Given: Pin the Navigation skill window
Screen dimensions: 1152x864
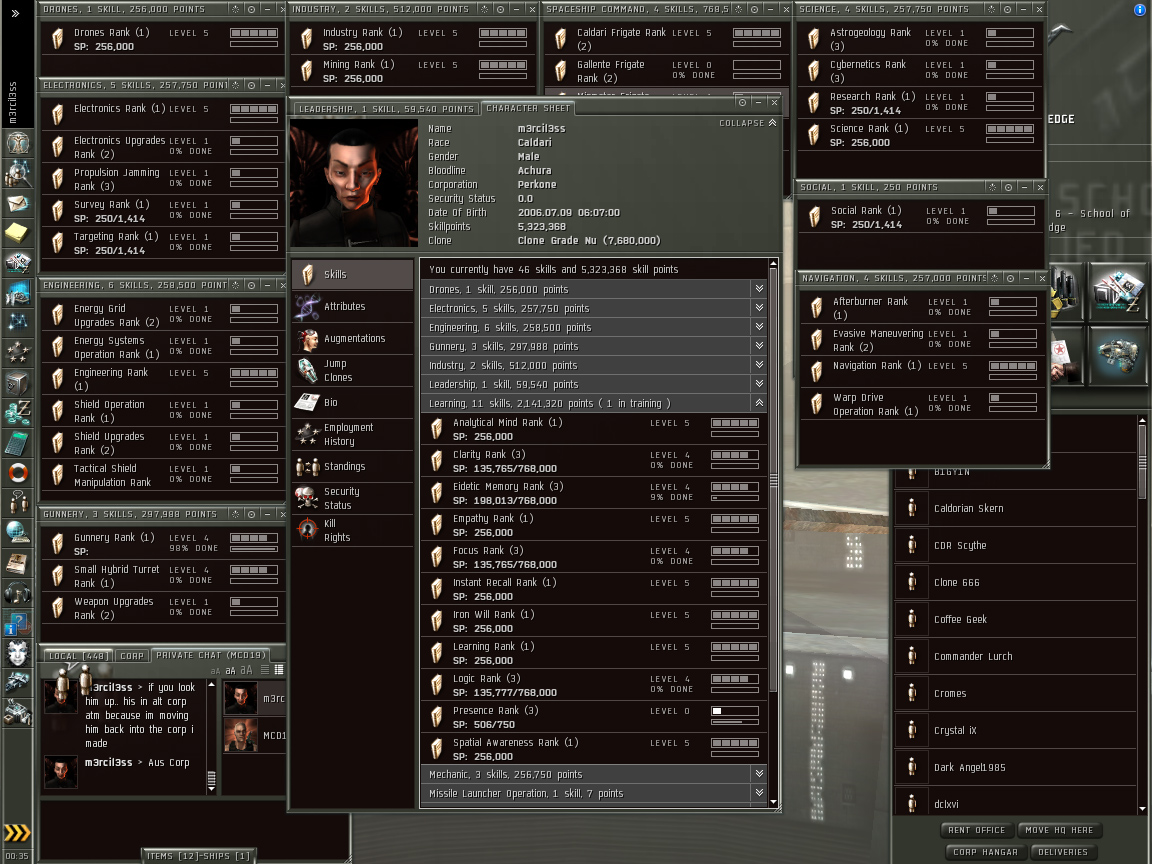Looking at the screenshot, I should point(1010,278).
